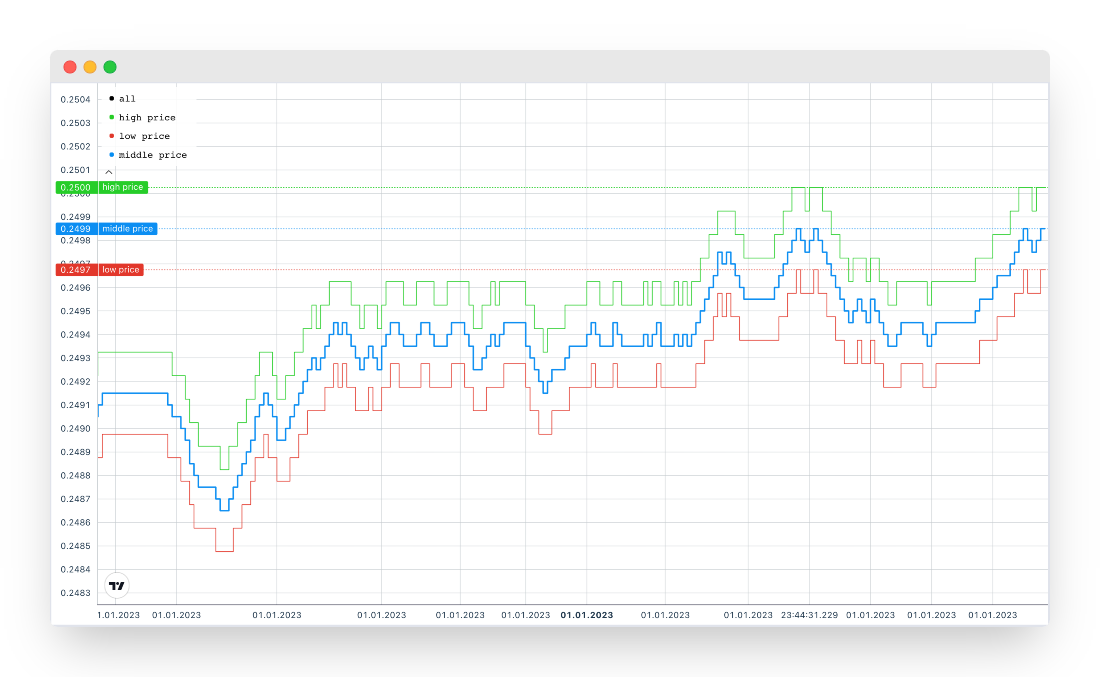Click the bold 01.01.2023 date on the time axis
Screen dimensions: 1100x677
pyautogui.click(x=587, y=615)
